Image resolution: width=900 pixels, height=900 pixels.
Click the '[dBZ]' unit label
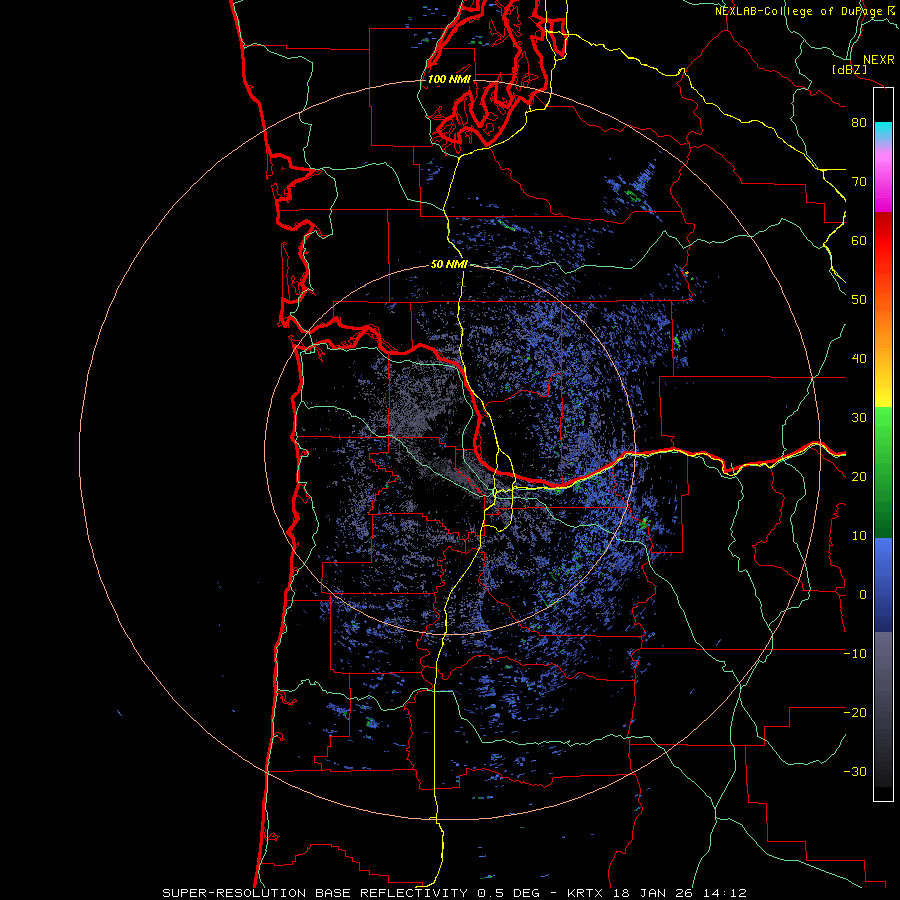(x=849, y=69)
